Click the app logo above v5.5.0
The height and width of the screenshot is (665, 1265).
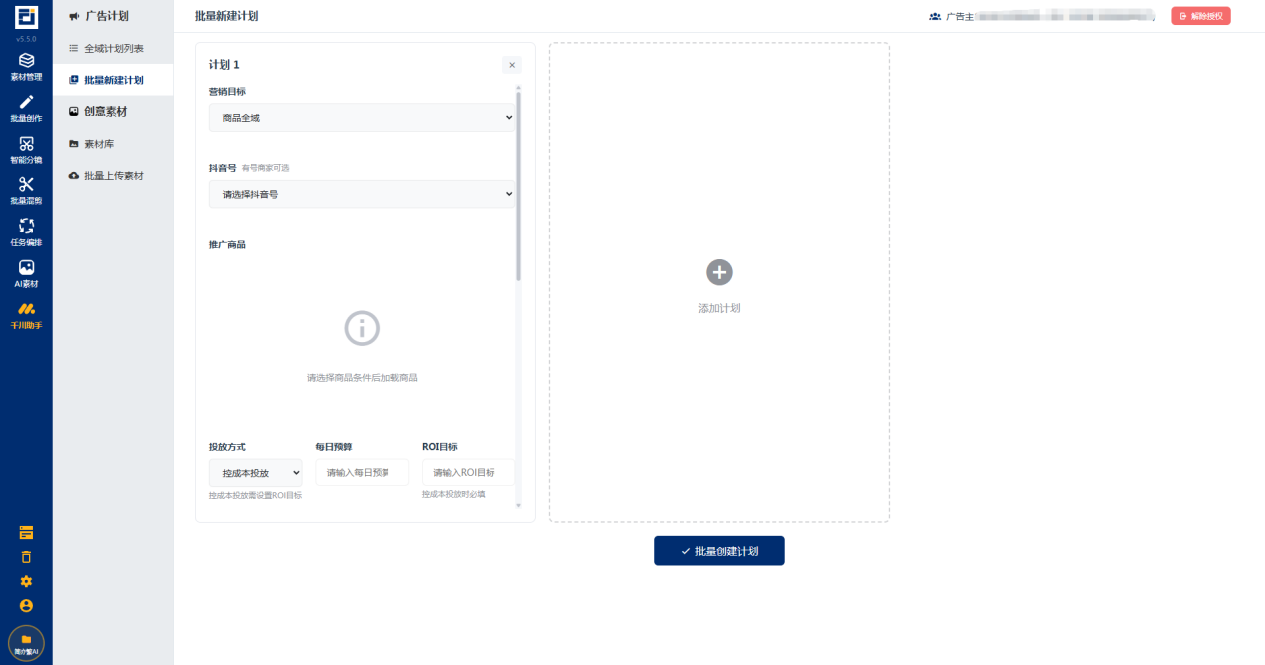(x=26, y=17)
